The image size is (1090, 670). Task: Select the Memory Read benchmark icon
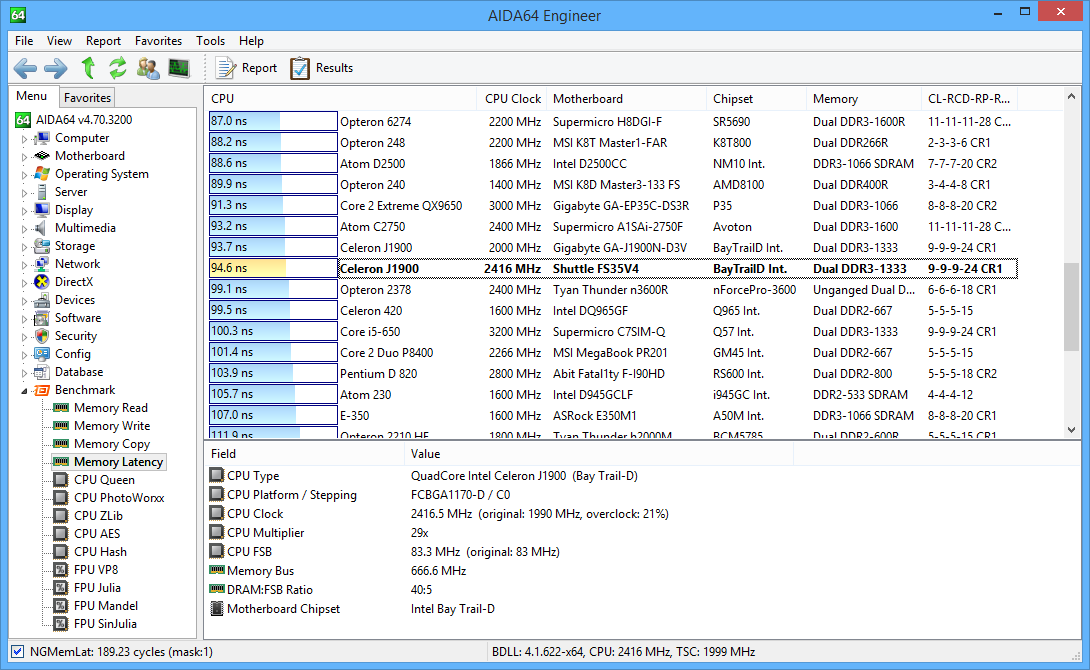pyautogui.click(x=61, y=407)
